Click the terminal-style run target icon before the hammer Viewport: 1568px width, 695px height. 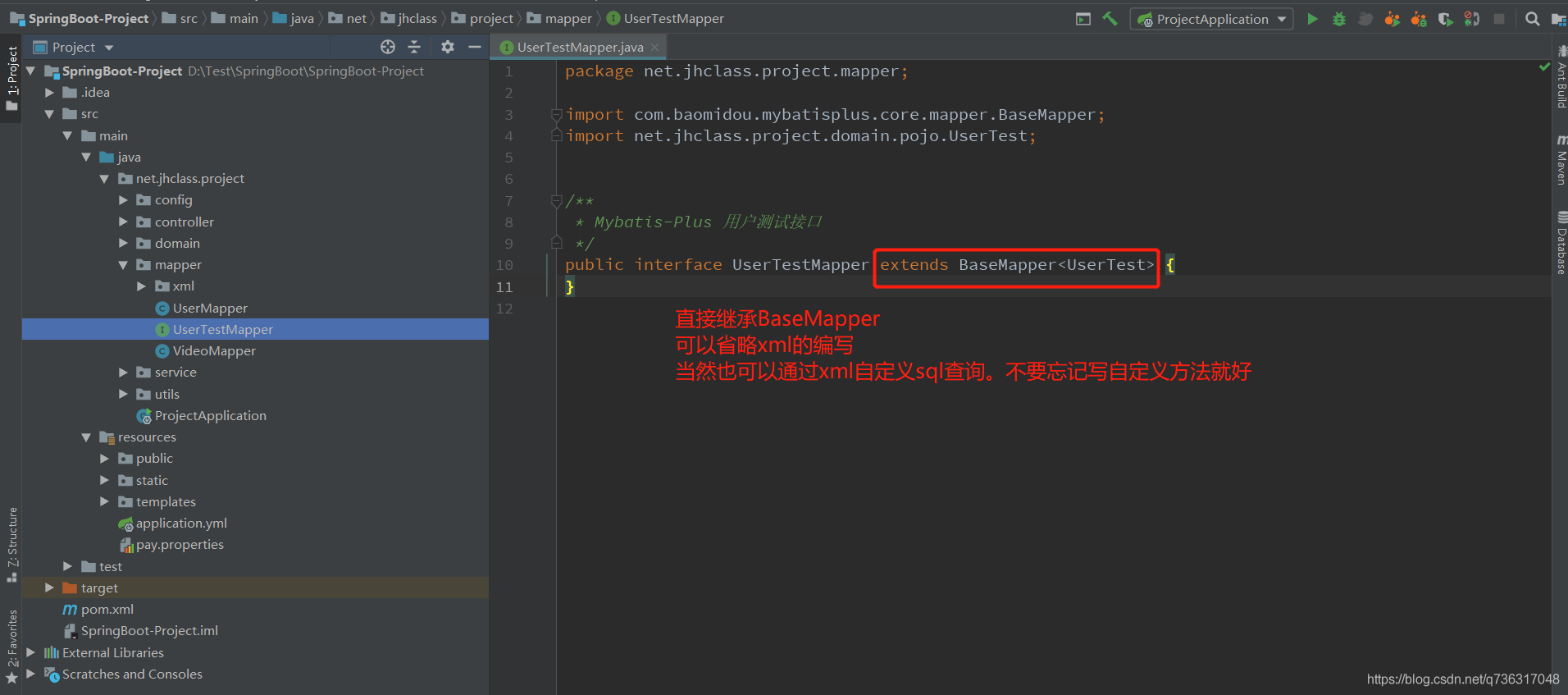(x=1083, y=19)
